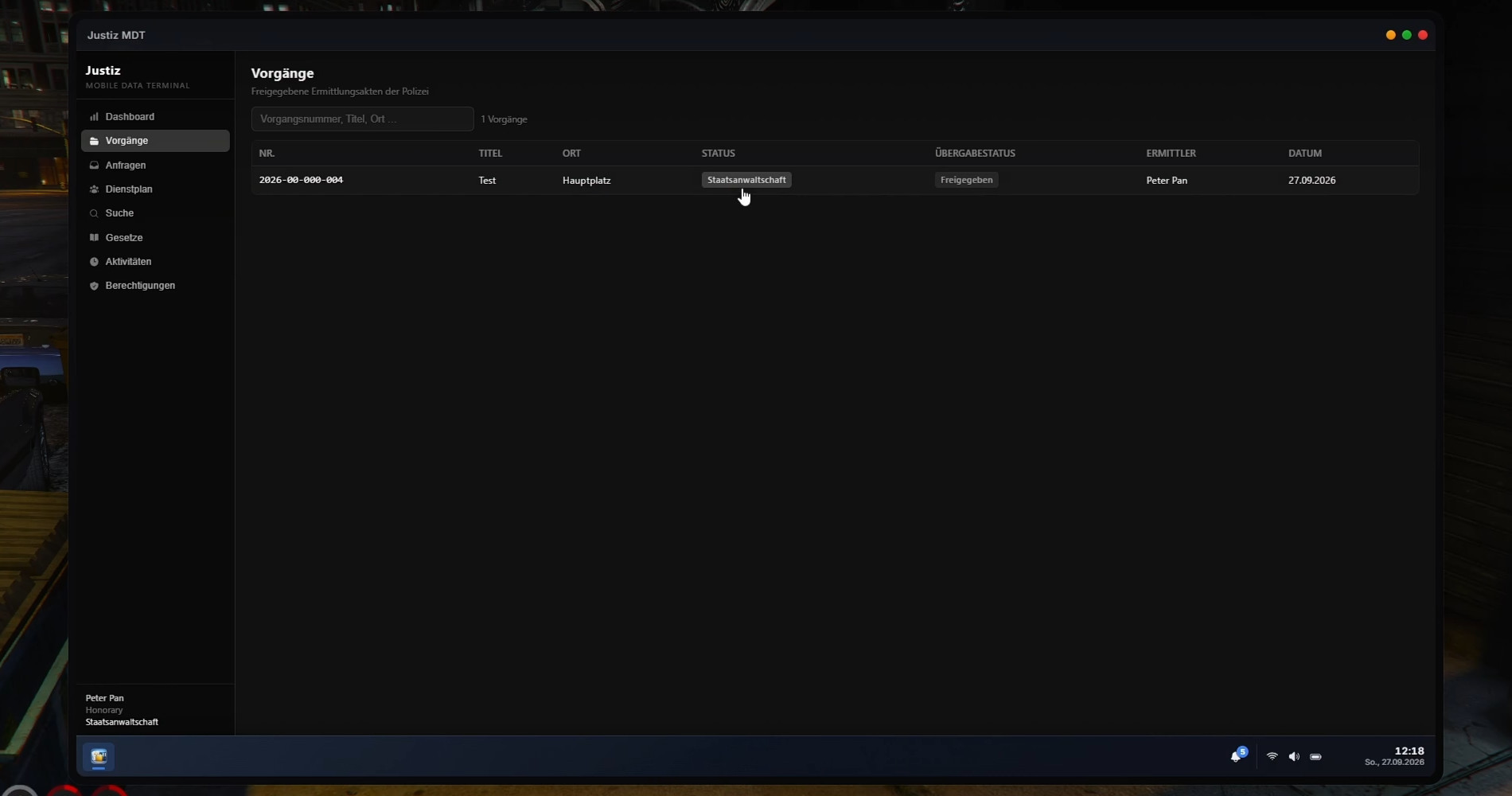This screenshot has width=1512, height=796.
Task: Click the ERMITTLER column header
Action: [1171, 154]
